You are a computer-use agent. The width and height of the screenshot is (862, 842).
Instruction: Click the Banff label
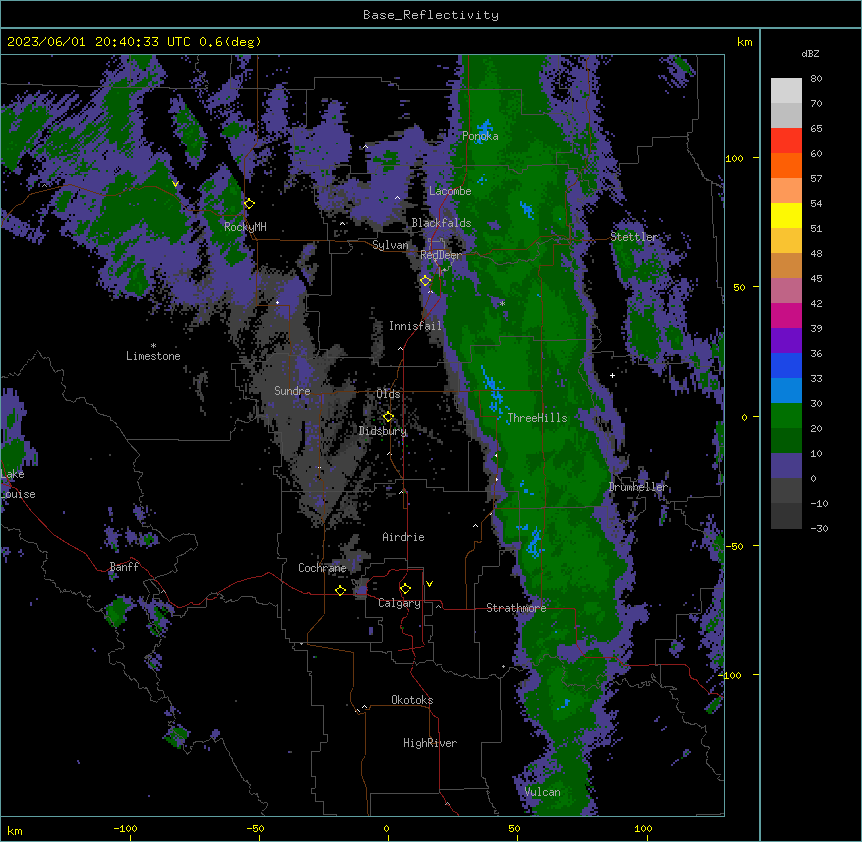coord(124,567)
